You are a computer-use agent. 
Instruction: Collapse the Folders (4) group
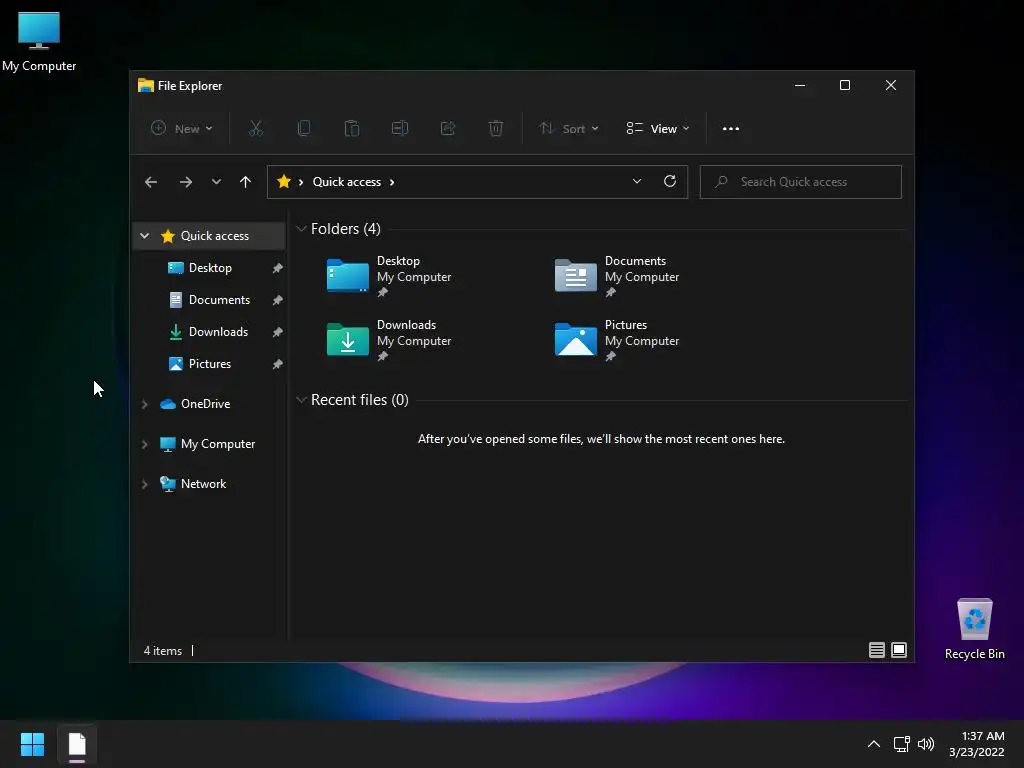301,229
